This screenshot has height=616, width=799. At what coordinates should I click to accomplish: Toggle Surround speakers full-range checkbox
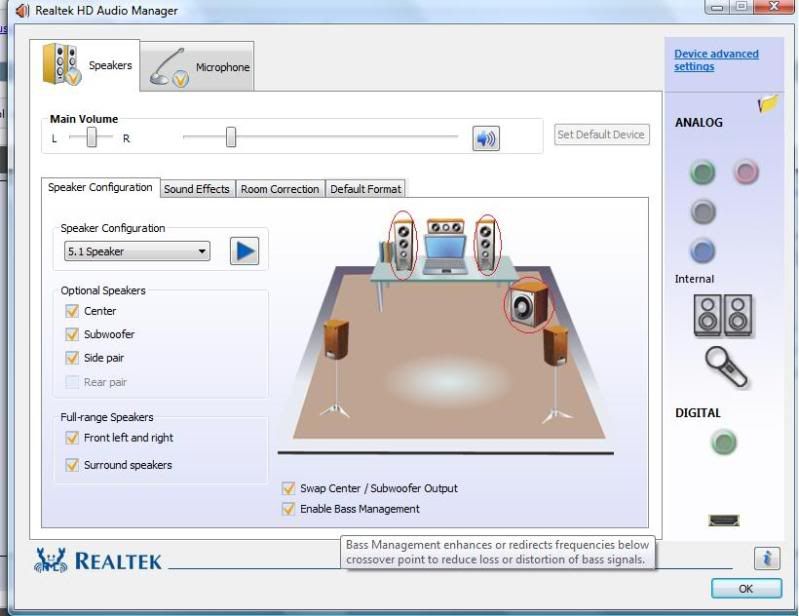[72, 465]
